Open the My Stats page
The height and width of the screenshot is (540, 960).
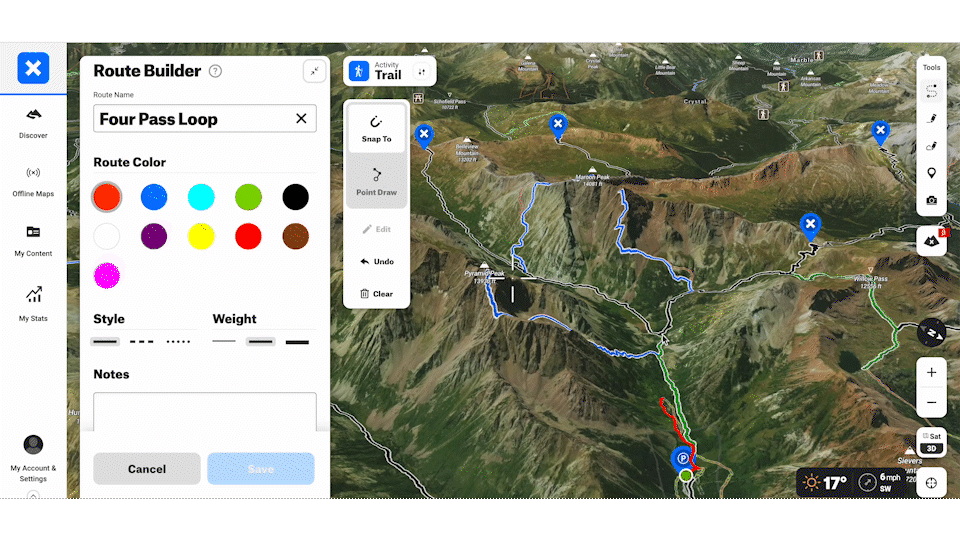tap(33, 302)
